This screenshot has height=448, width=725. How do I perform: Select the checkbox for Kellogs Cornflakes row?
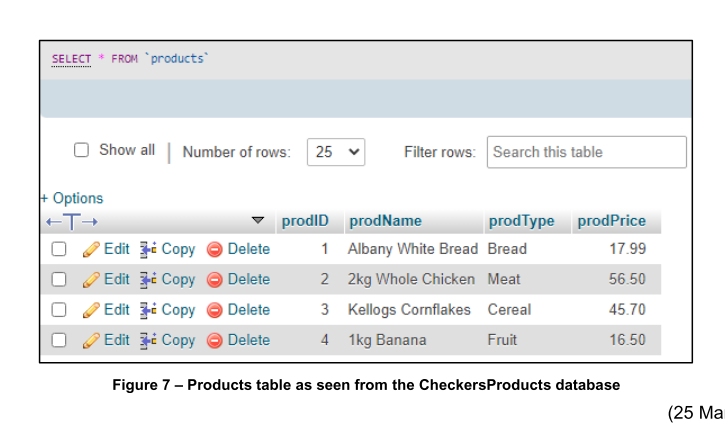pyautogui.click(x=59, y=310)
